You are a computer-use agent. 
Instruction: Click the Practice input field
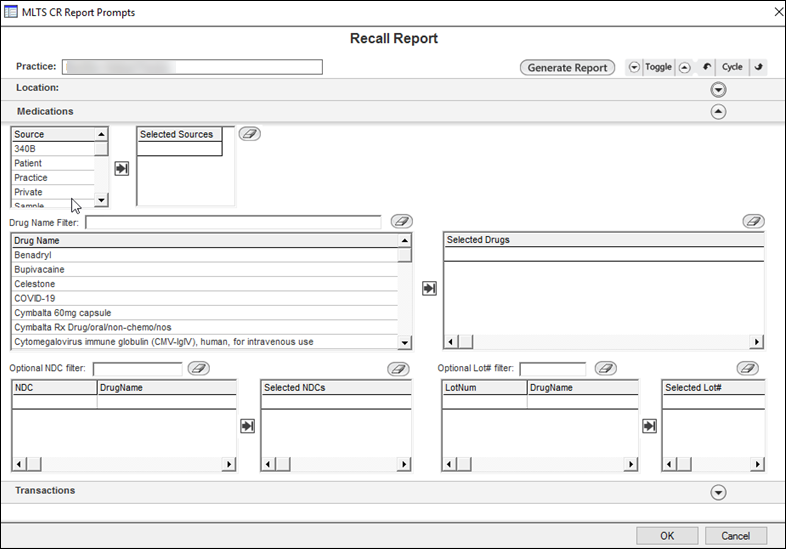coord(192,67)
